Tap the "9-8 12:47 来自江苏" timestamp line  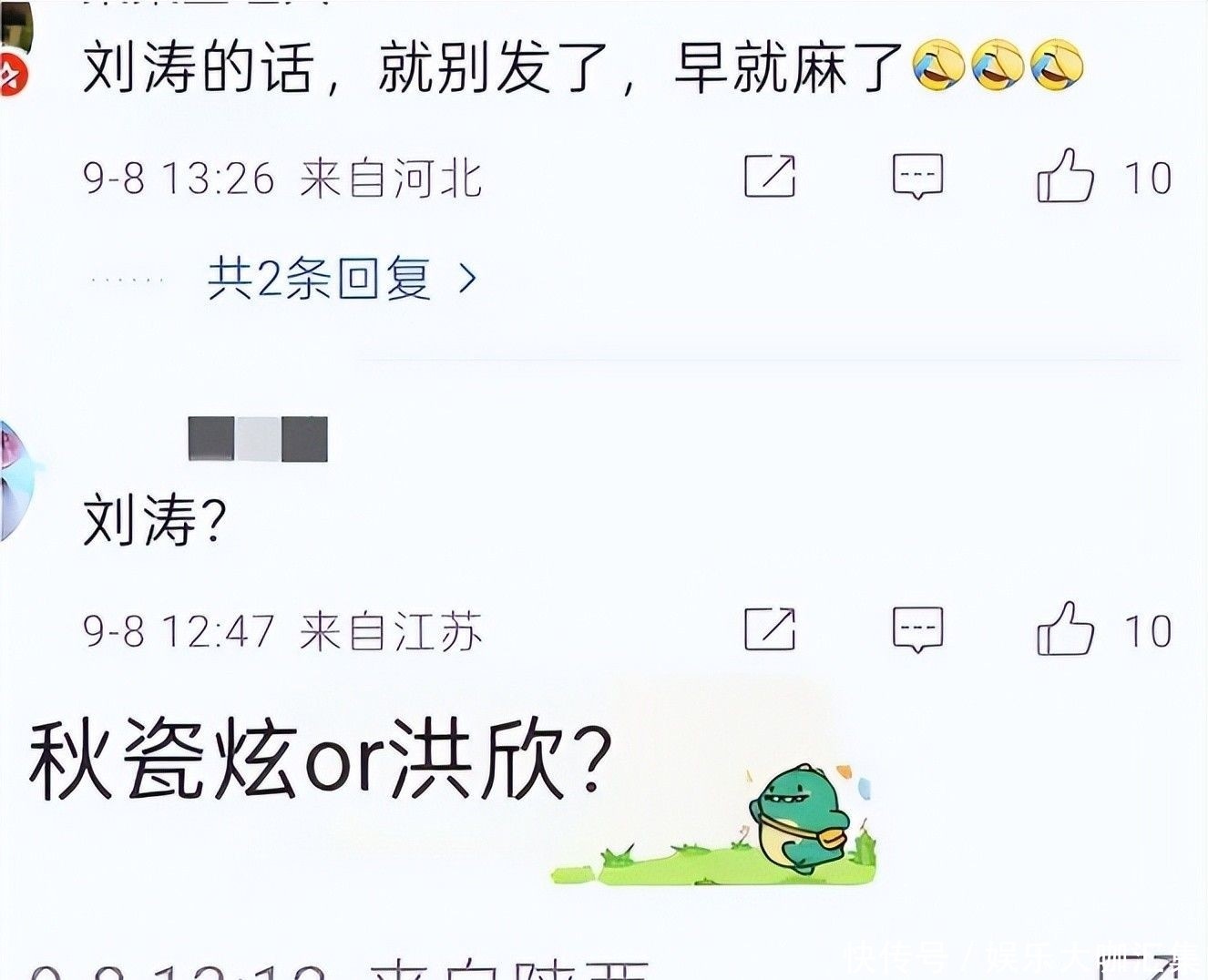point(282,631)
